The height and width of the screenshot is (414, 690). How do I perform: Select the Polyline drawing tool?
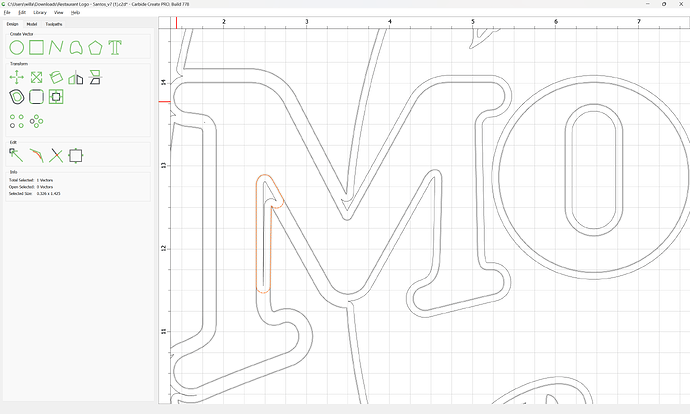(56, 48)
